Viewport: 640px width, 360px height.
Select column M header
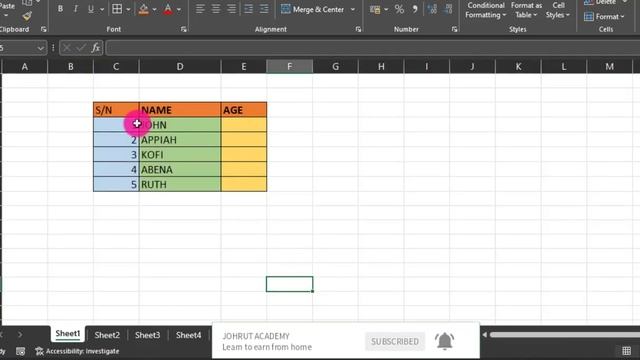pos(609,67)
